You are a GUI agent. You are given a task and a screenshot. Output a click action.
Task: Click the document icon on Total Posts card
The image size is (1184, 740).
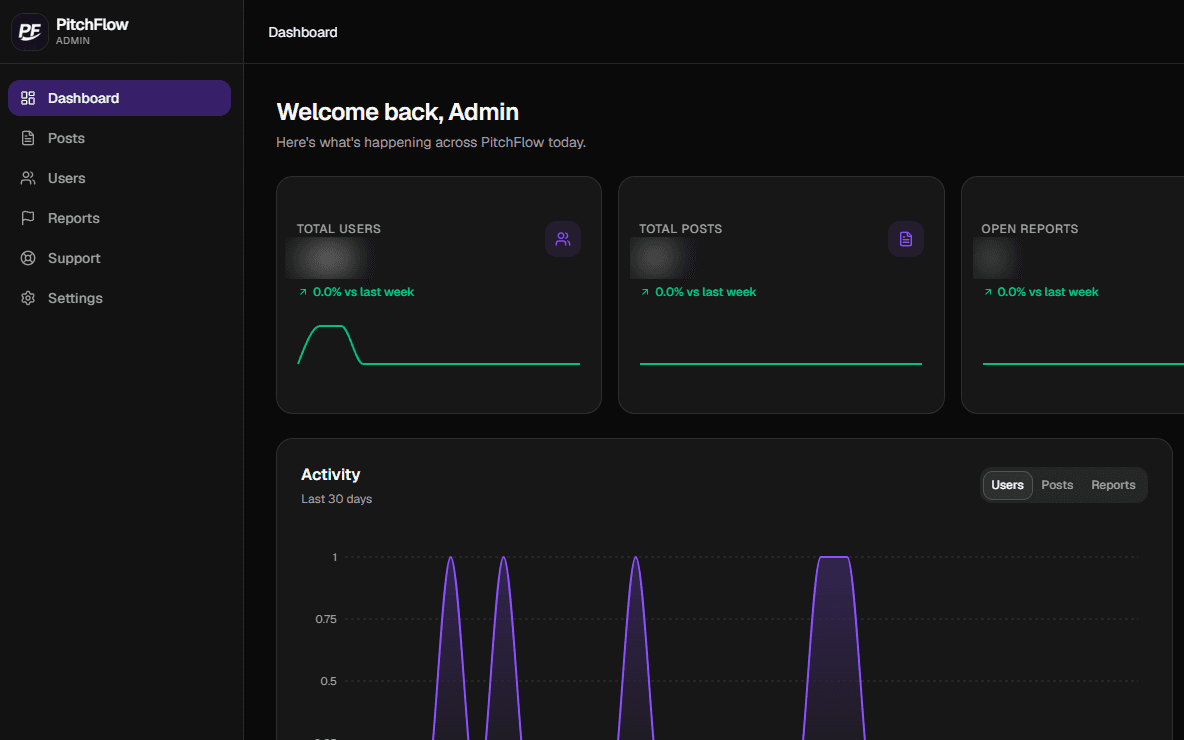coord(905,239)
